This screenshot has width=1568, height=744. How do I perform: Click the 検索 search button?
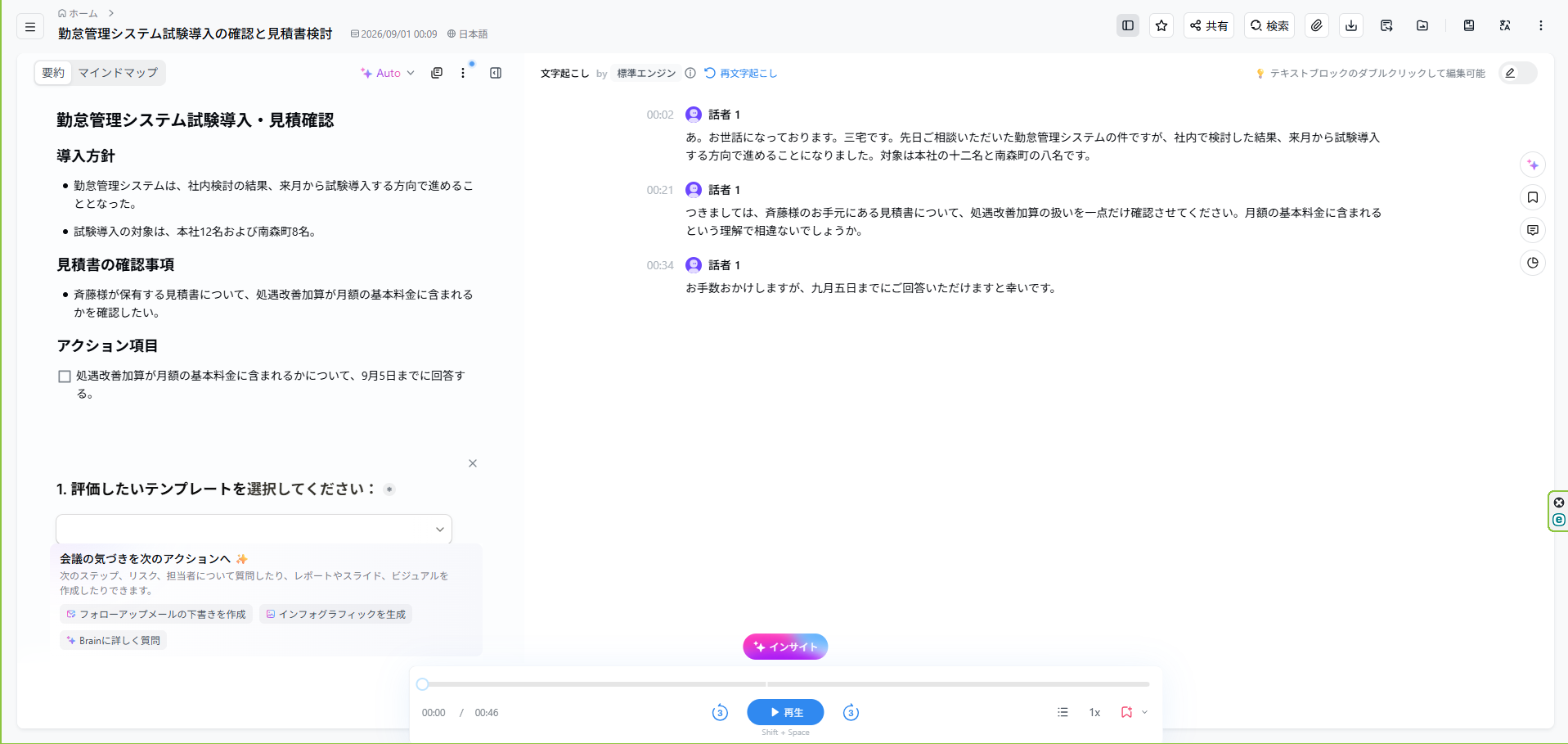click(1269, 25)
